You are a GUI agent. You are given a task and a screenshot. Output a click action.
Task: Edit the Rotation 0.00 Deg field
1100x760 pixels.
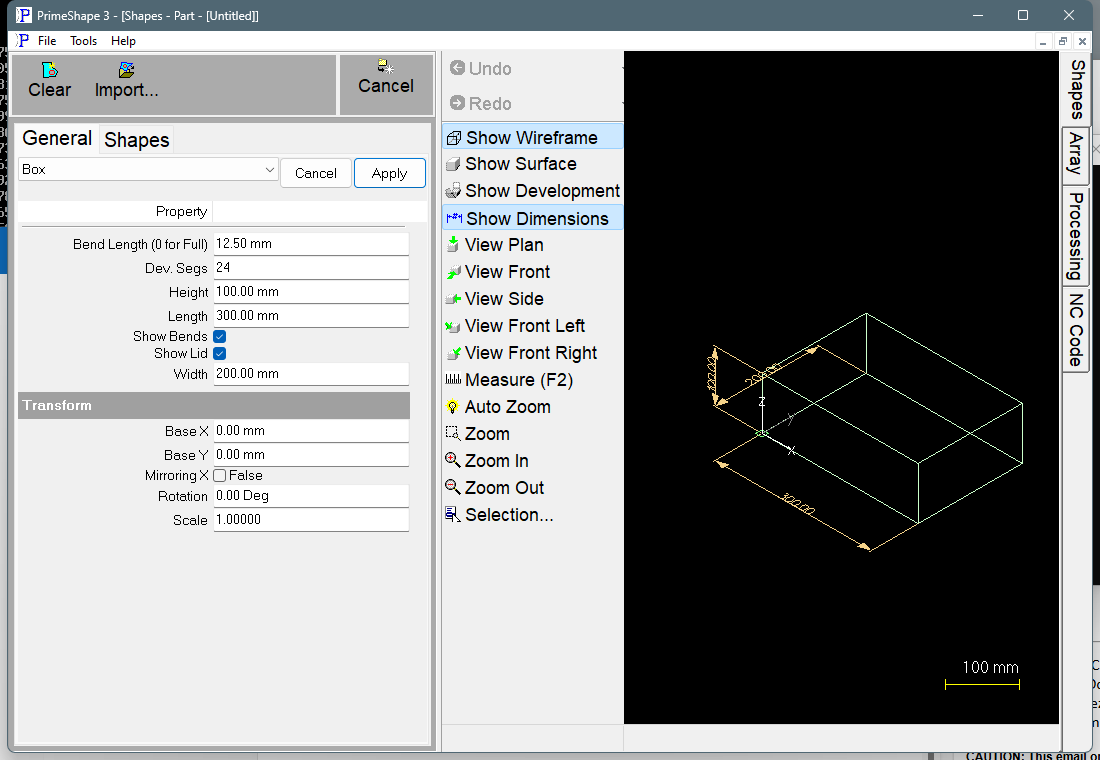(311, 496)
